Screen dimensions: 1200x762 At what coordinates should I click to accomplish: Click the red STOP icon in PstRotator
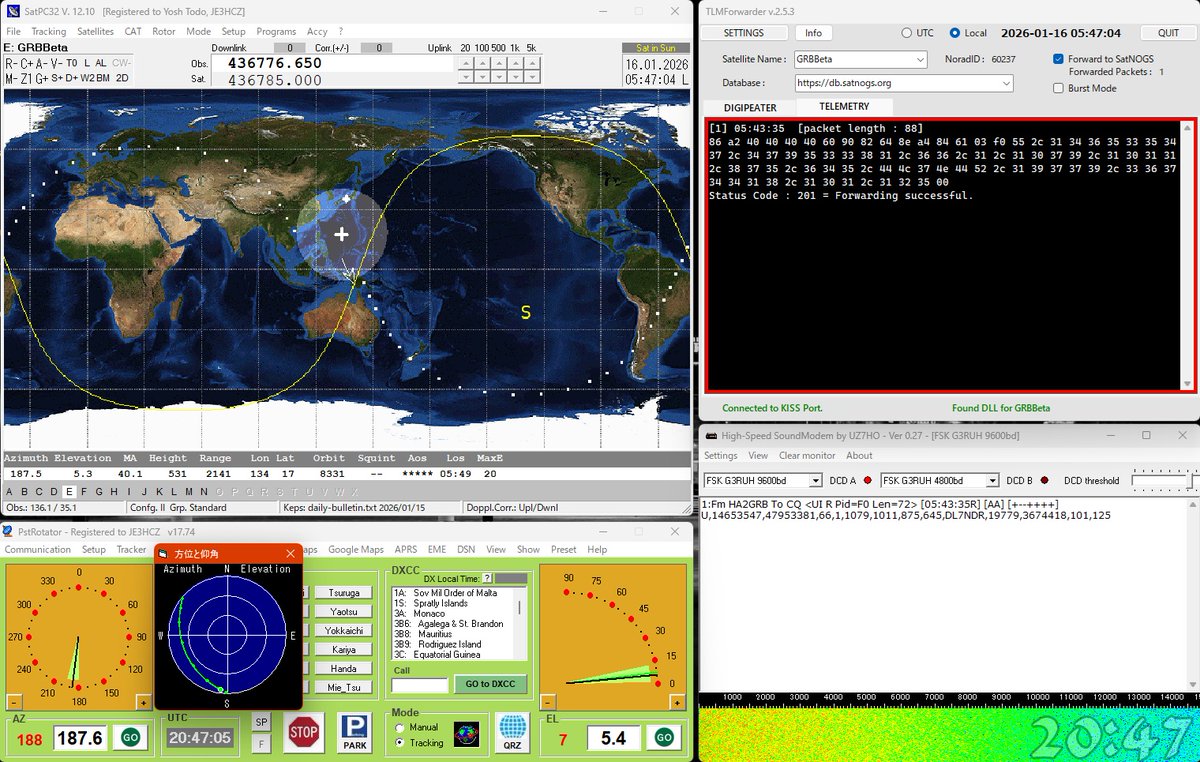303,732
